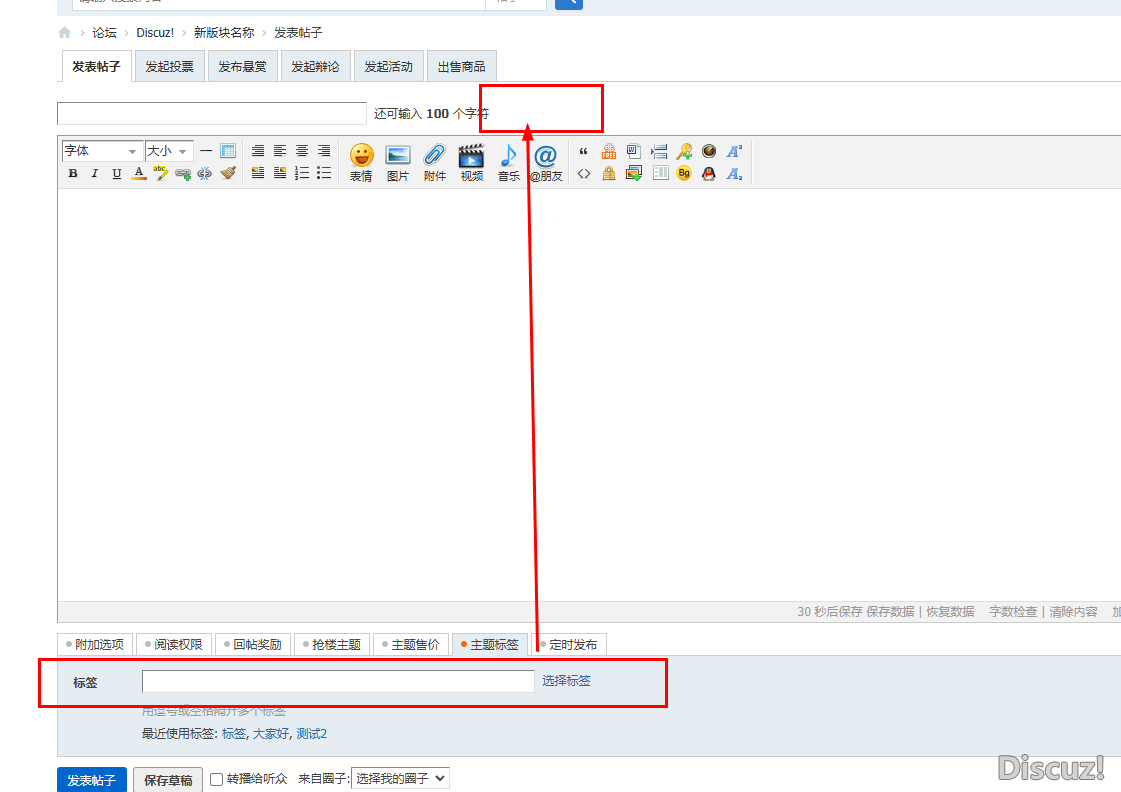The height and width of the screenshot is (792, 1121).
Task: Open the 字体 font dropdown
Action: [101, 151]
